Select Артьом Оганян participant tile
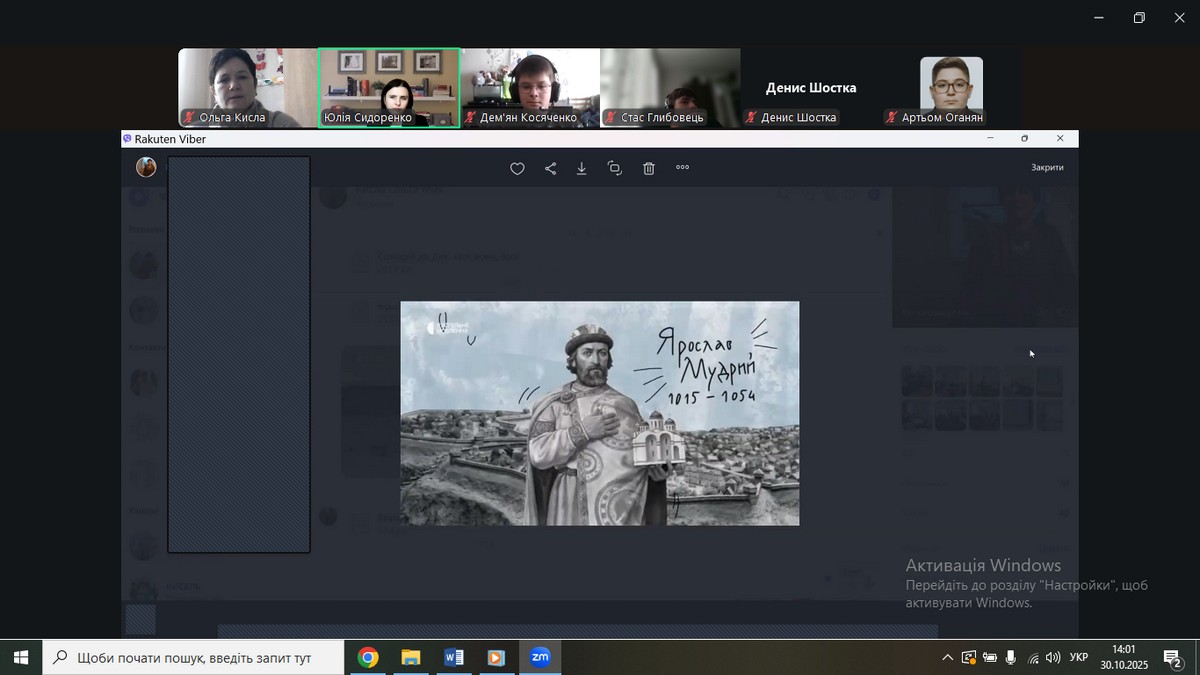Image resolution: width=1200 pixels, height=675 pixels. (951, 88)
